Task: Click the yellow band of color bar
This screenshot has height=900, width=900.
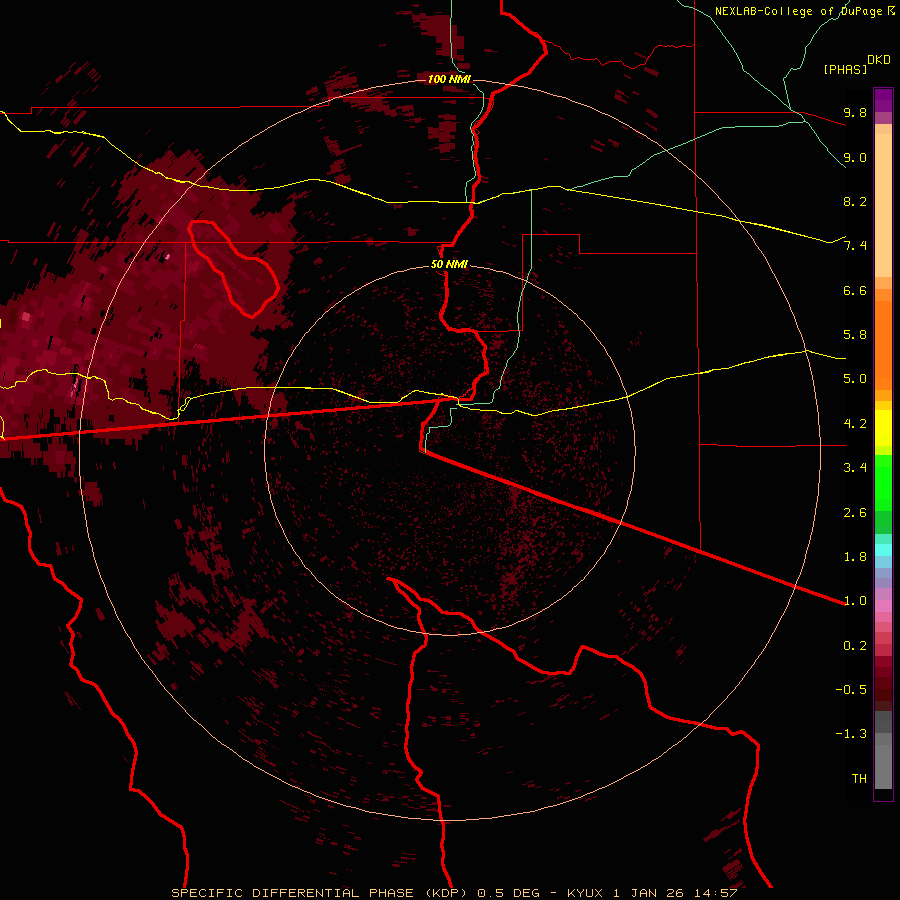Action: pyautogui.click(x=883, y=428)
